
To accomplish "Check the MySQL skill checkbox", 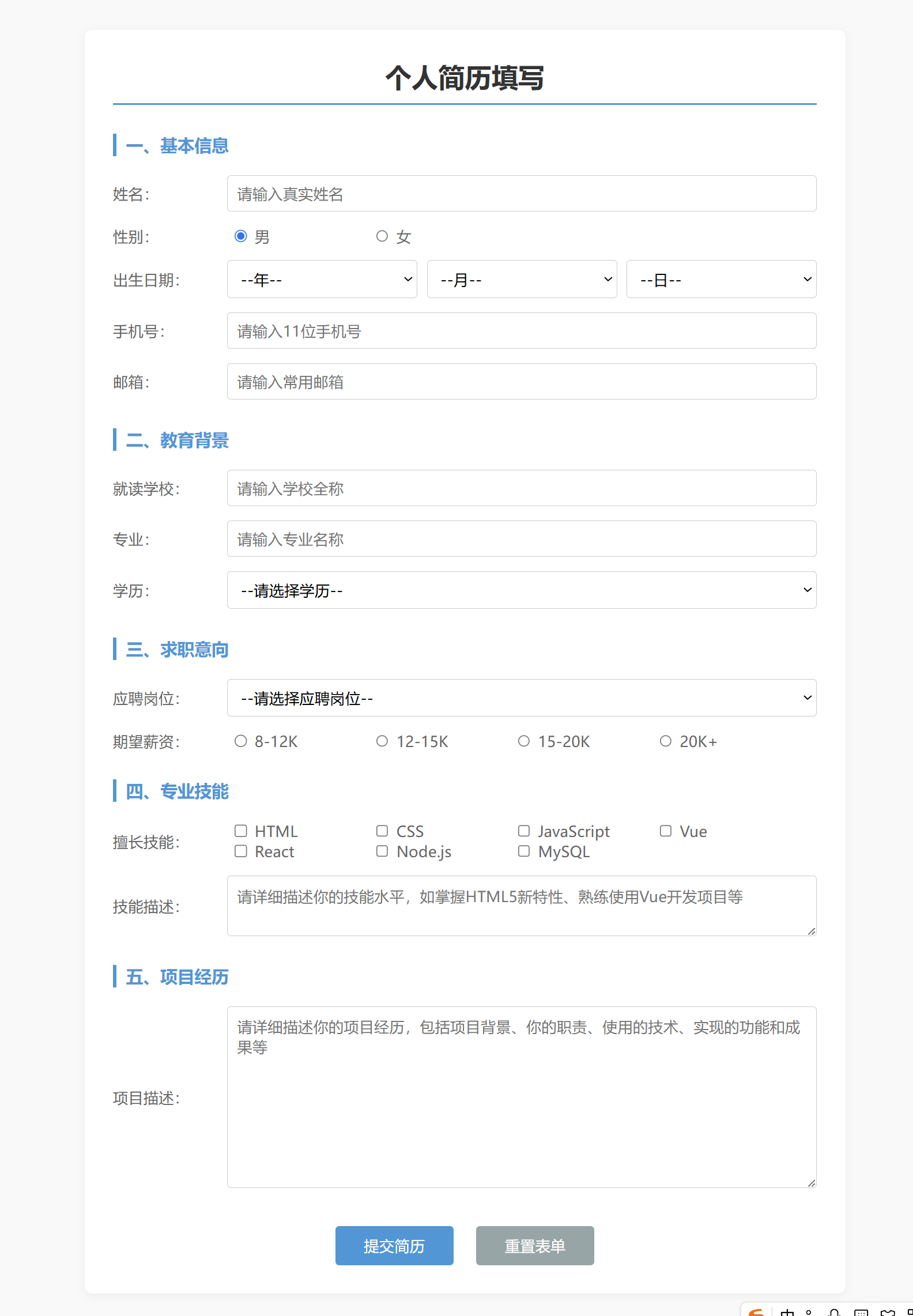I will click(524, 851).
